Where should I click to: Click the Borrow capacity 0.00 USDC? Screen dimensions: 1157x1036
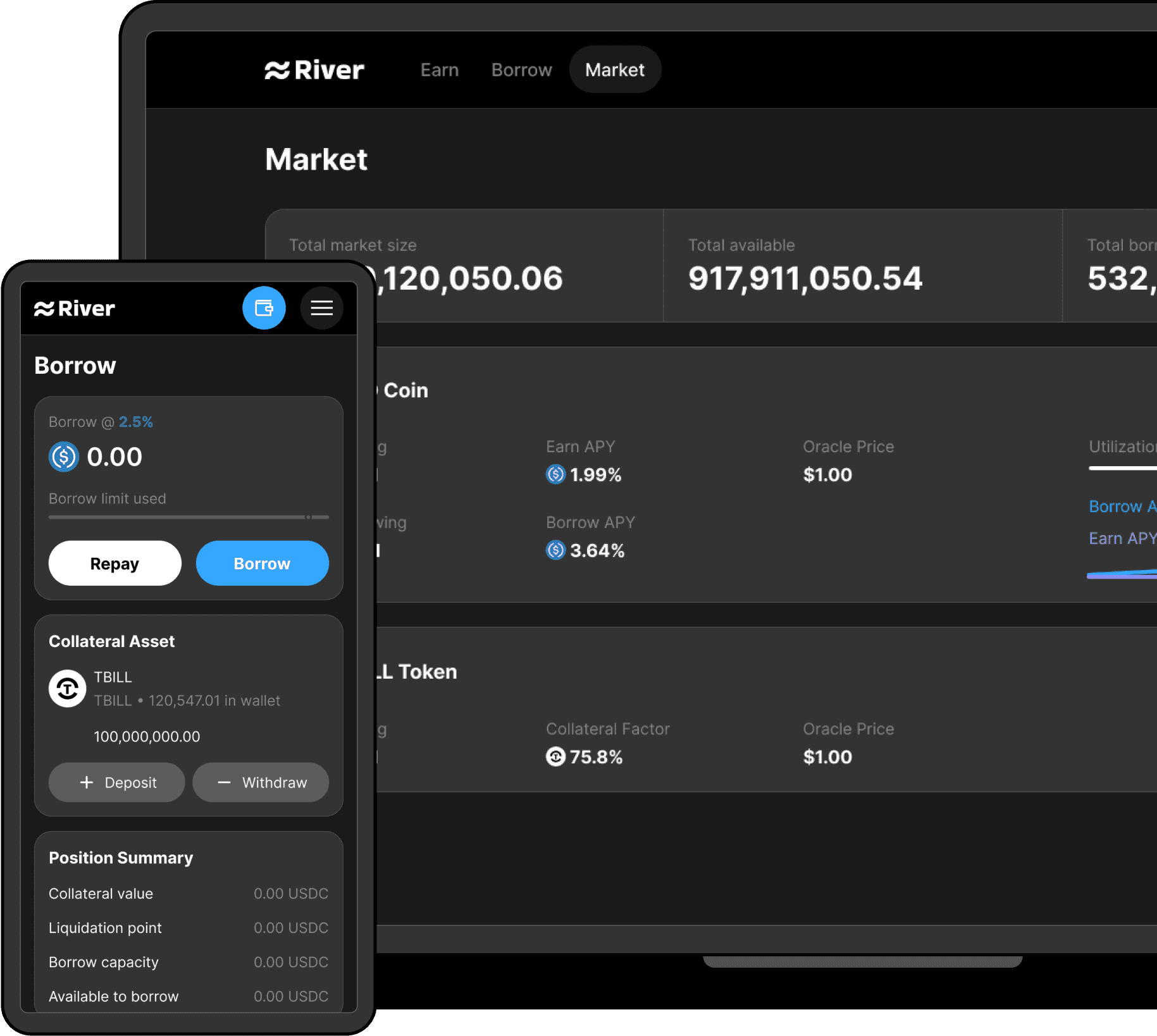tap(291, 962)
